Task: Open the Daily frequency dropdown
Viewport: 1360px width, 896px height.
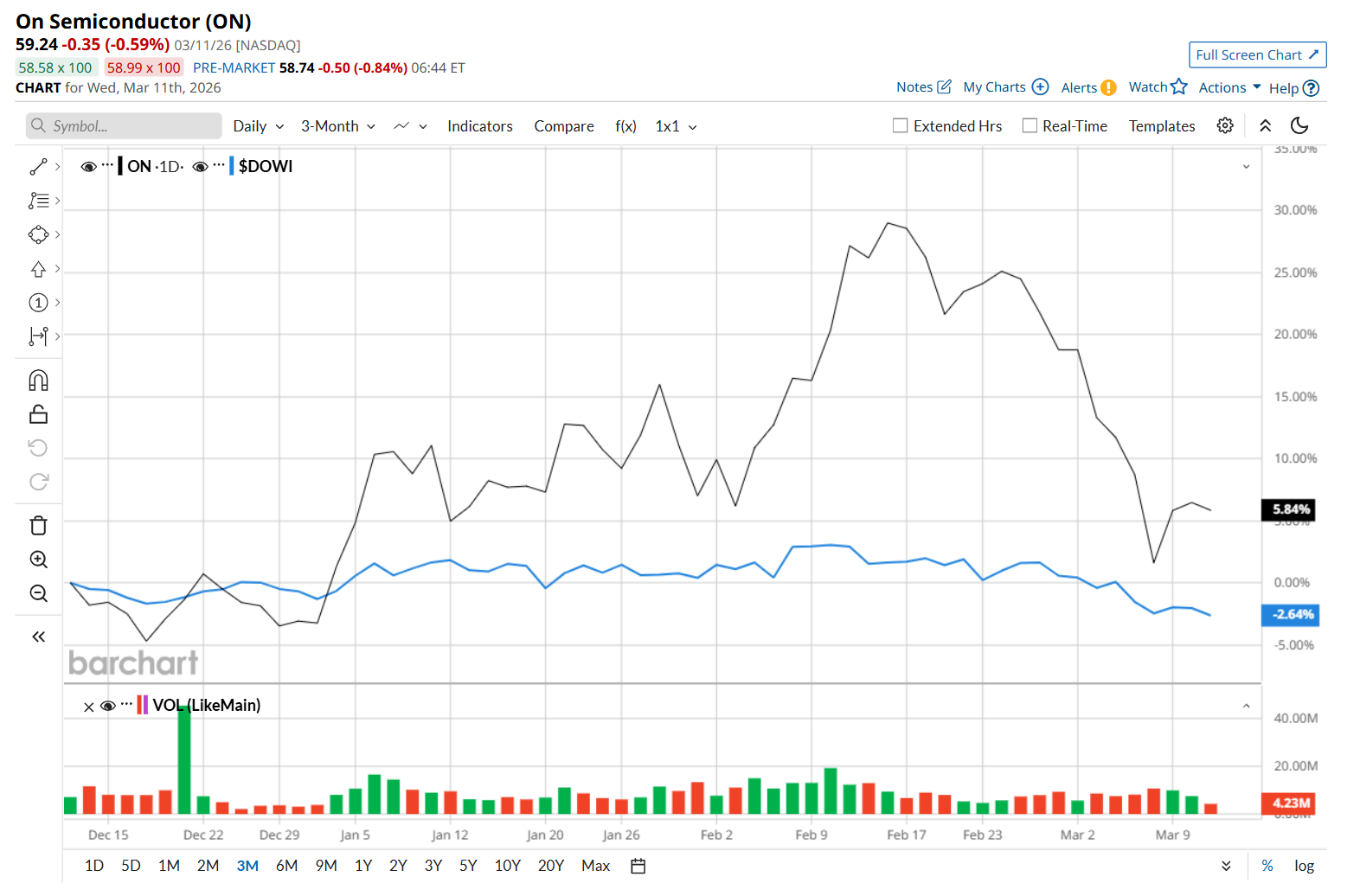Action: 259,126
